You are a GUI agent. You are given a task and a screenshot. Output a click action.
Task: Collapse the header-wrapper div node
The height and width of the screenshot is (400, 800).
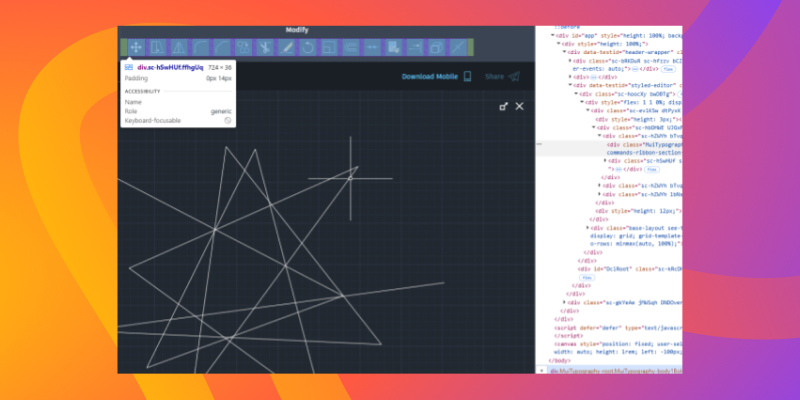(565, 52)
